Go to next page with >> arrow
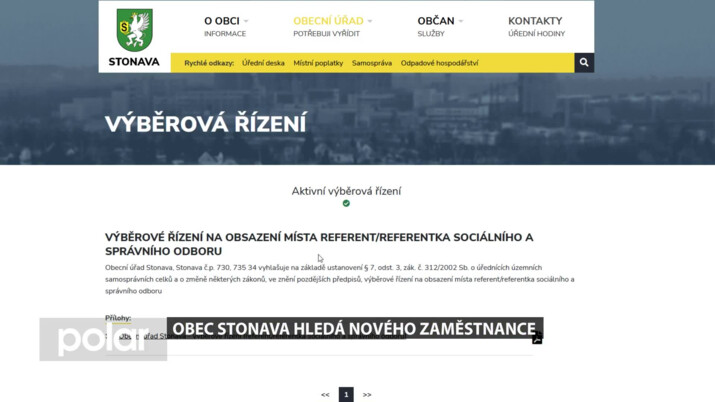Image resolution: width=715 pixels, height=402 pixels. point(367,395)
